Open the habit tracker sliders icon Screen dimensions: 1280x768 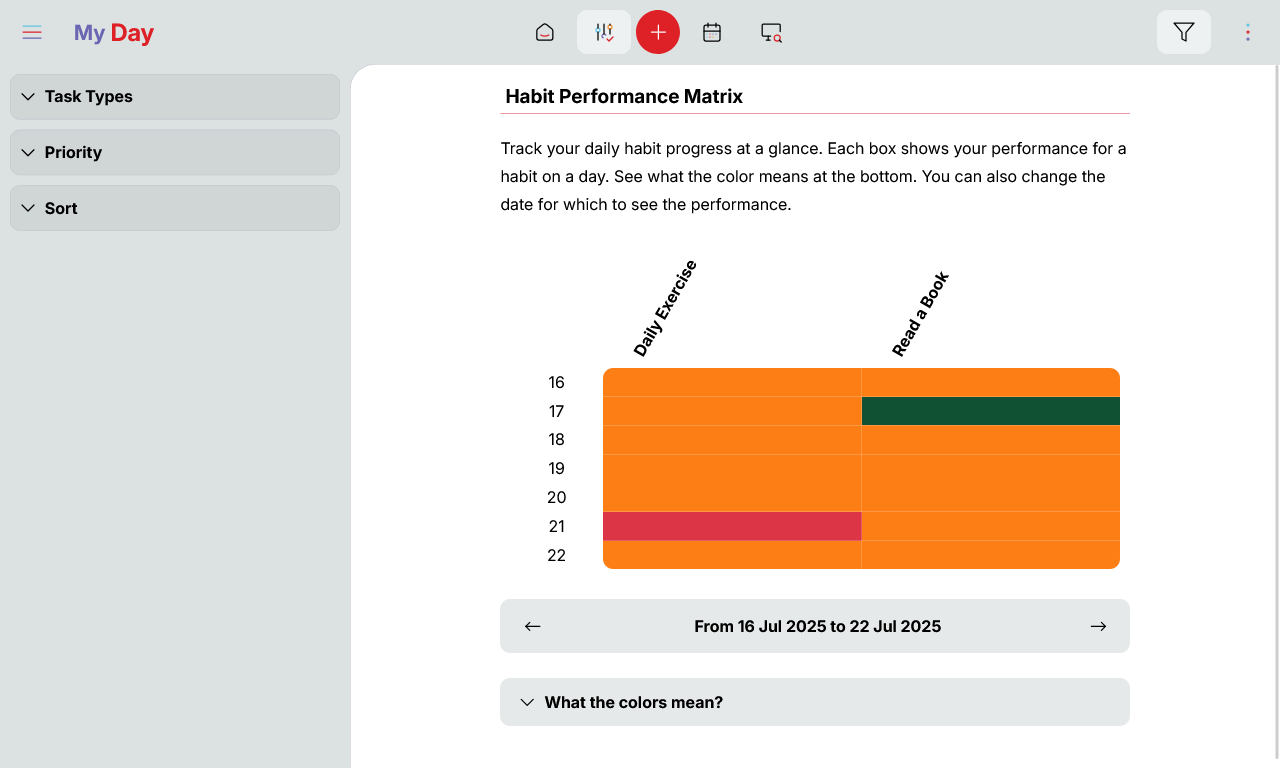coord(604,33)
